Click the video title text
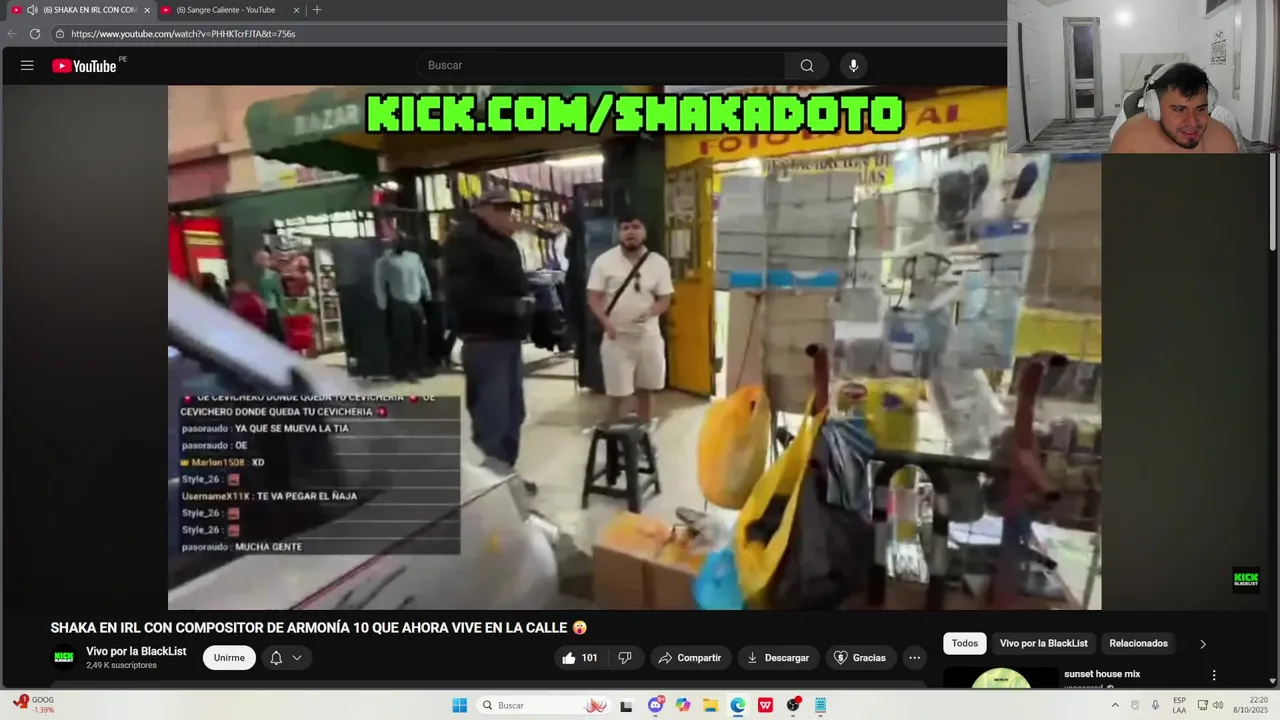This screenshot has width=1280, height=720. 319,628
